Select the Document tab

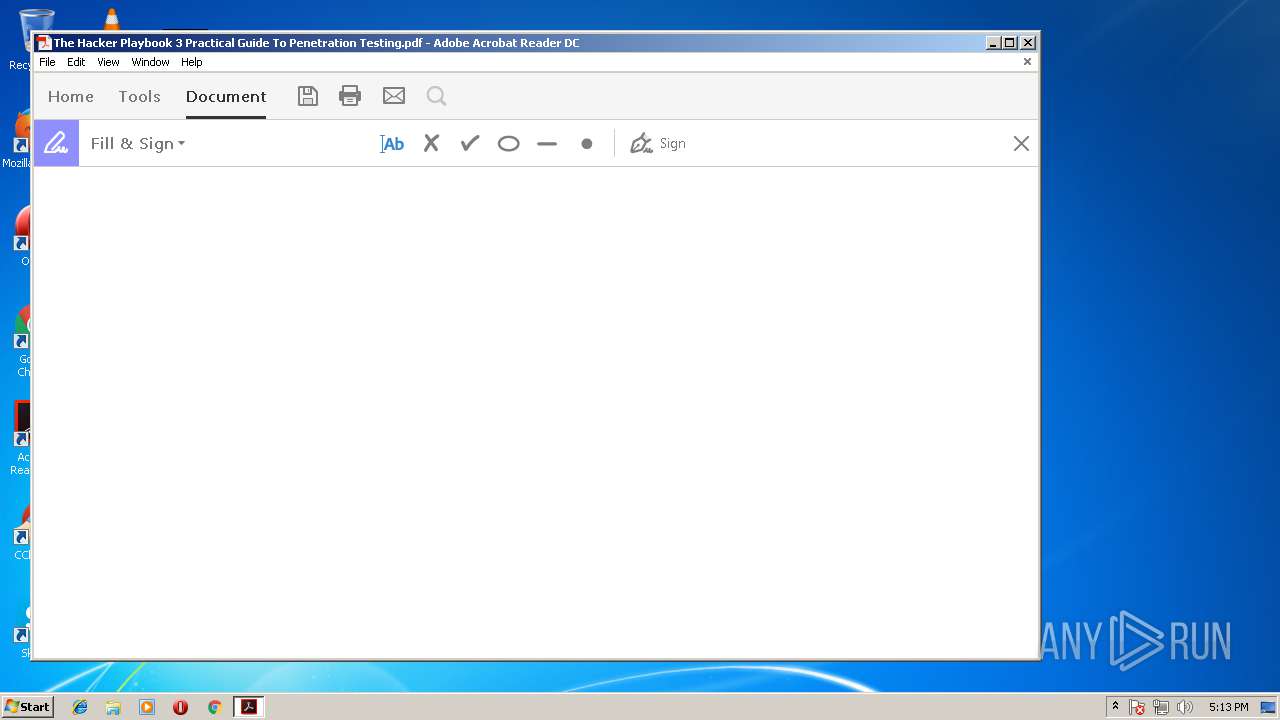(226, 97)
